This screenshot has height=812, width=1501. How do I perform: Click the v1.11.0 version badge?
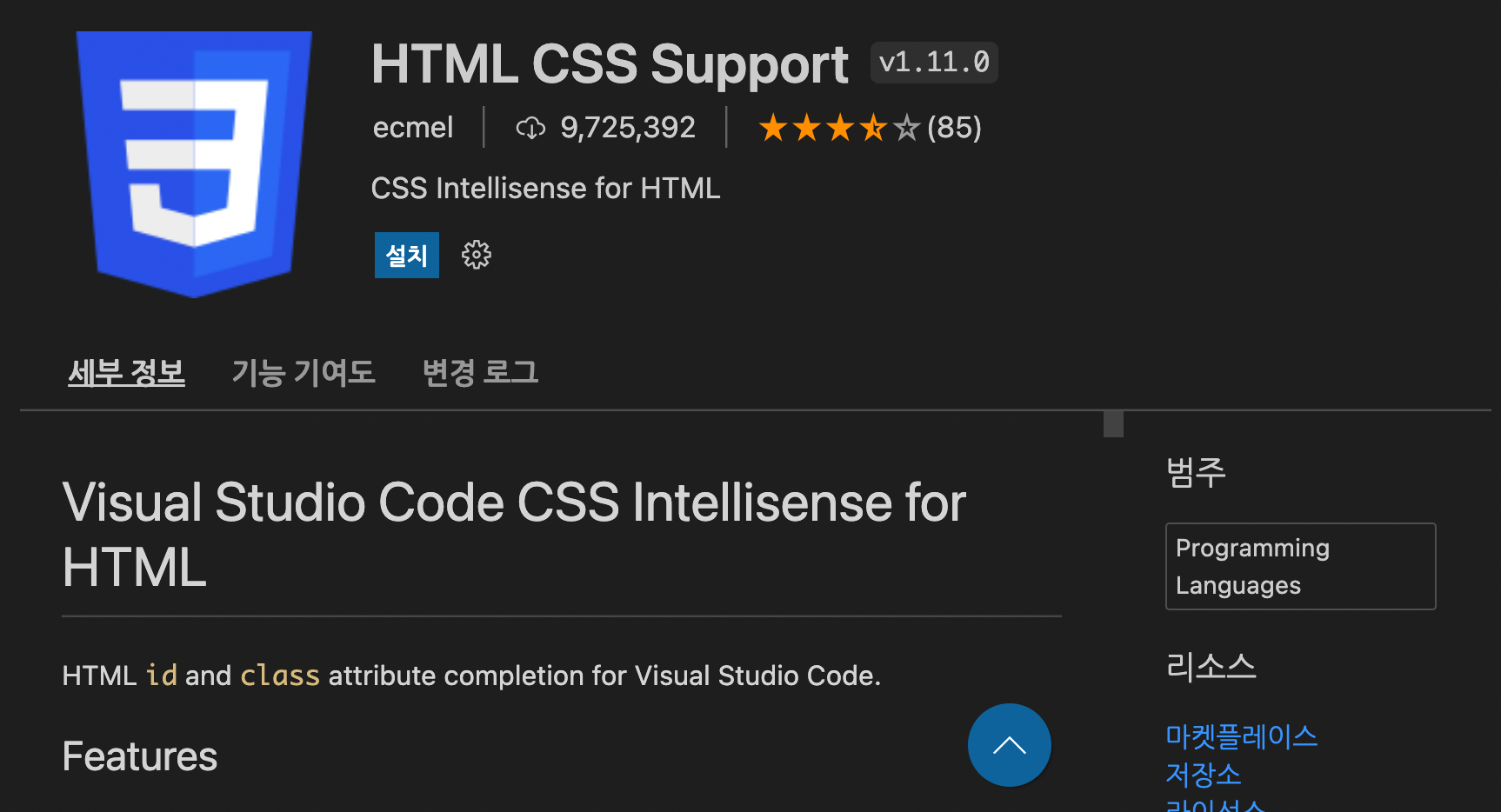934,63
